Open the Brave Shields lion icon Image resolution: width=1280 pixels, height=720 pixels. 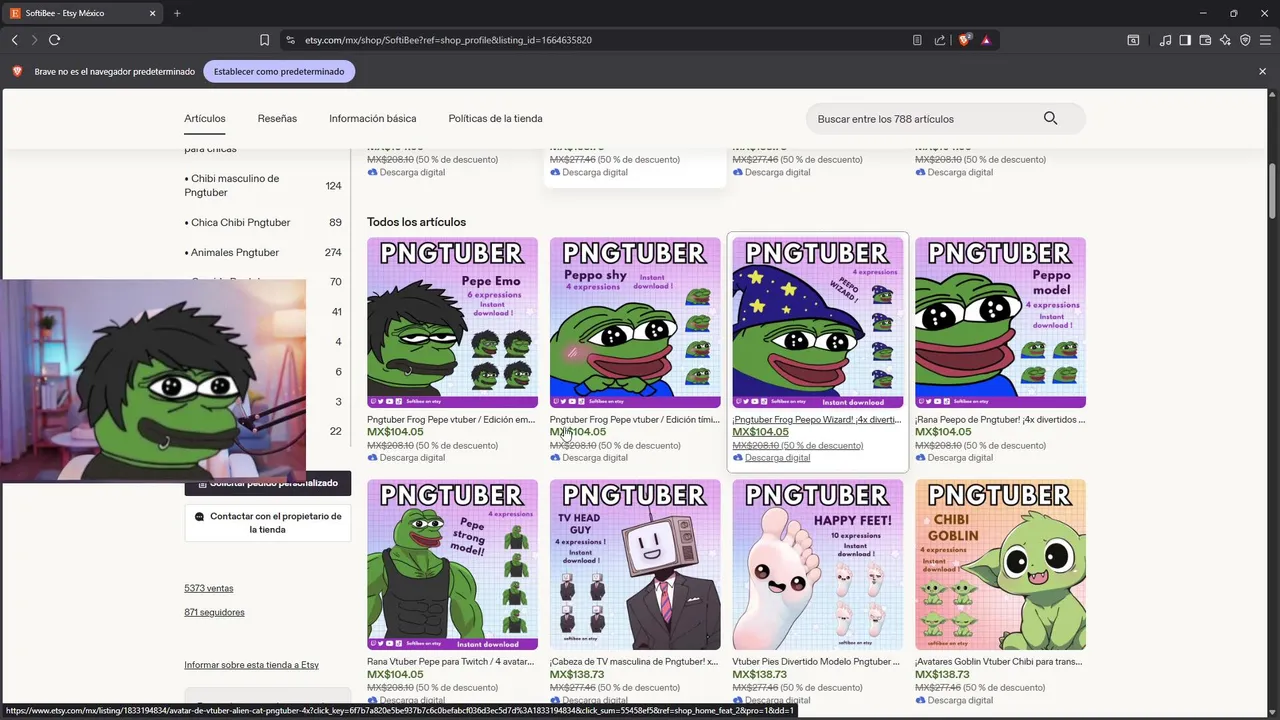point(965,40)
